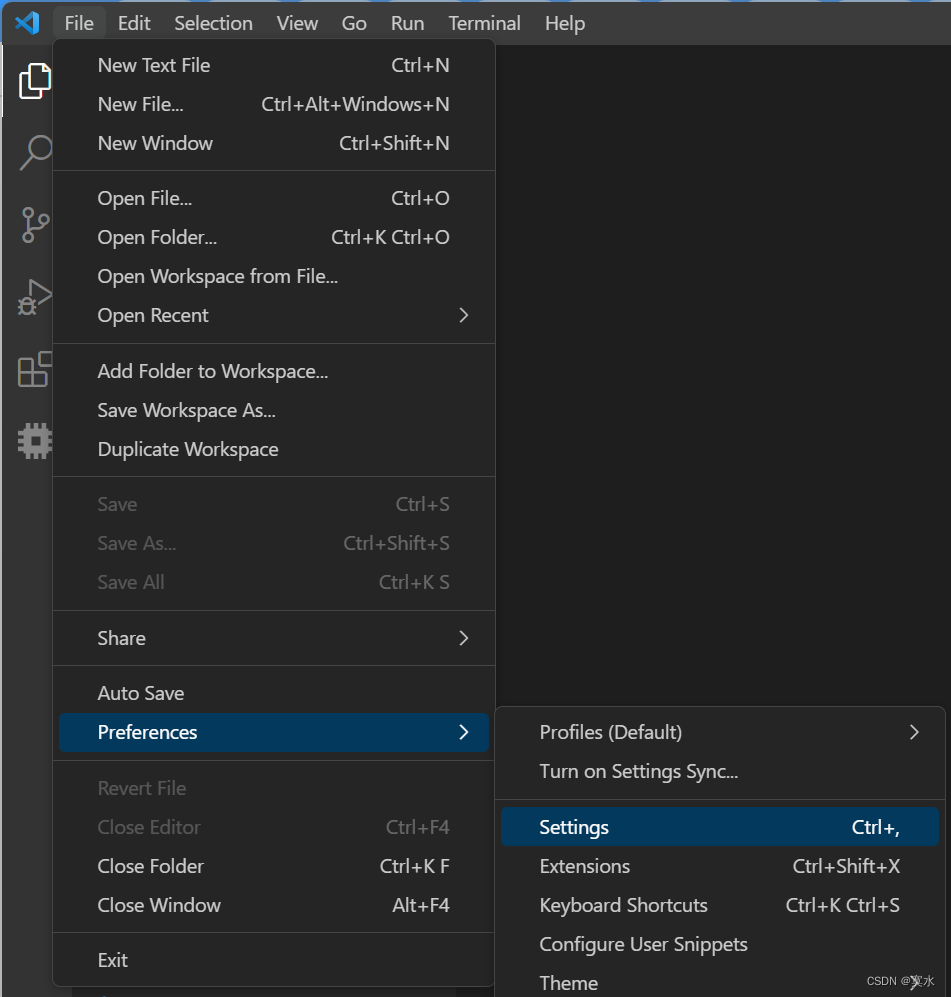This screenshot has height=997, width=951.
Task: Open the Terminal menu
Action: tap(484, 23)
